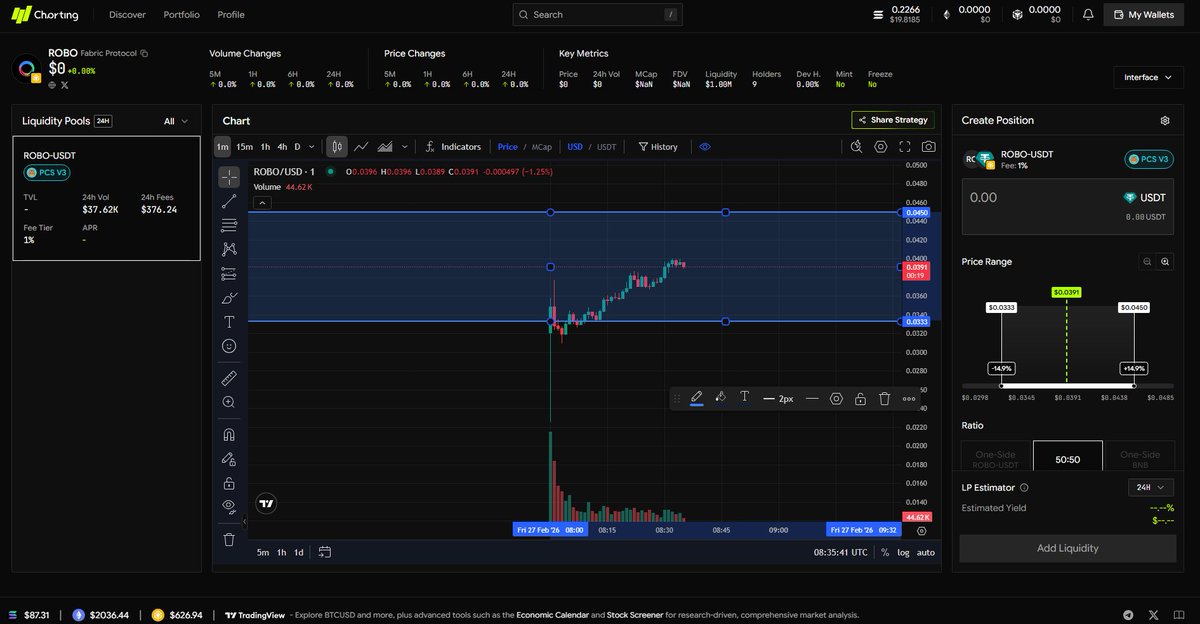The height and width of the screenshot is (624, 1200).
Task: Open the go-to-date calendar icon
Action: 325,552
